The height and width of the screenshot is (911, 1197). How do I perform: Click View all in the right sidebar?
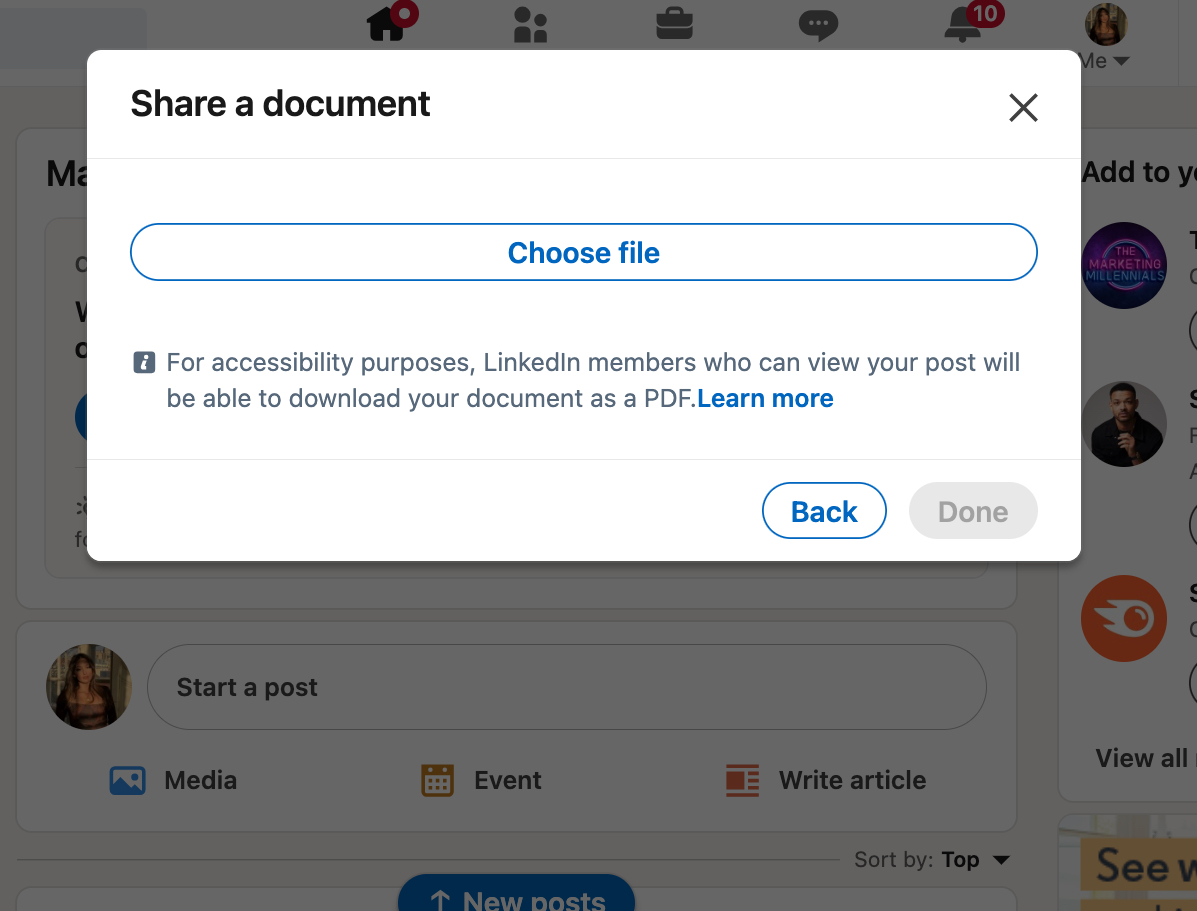click(x=1141, y=758)
